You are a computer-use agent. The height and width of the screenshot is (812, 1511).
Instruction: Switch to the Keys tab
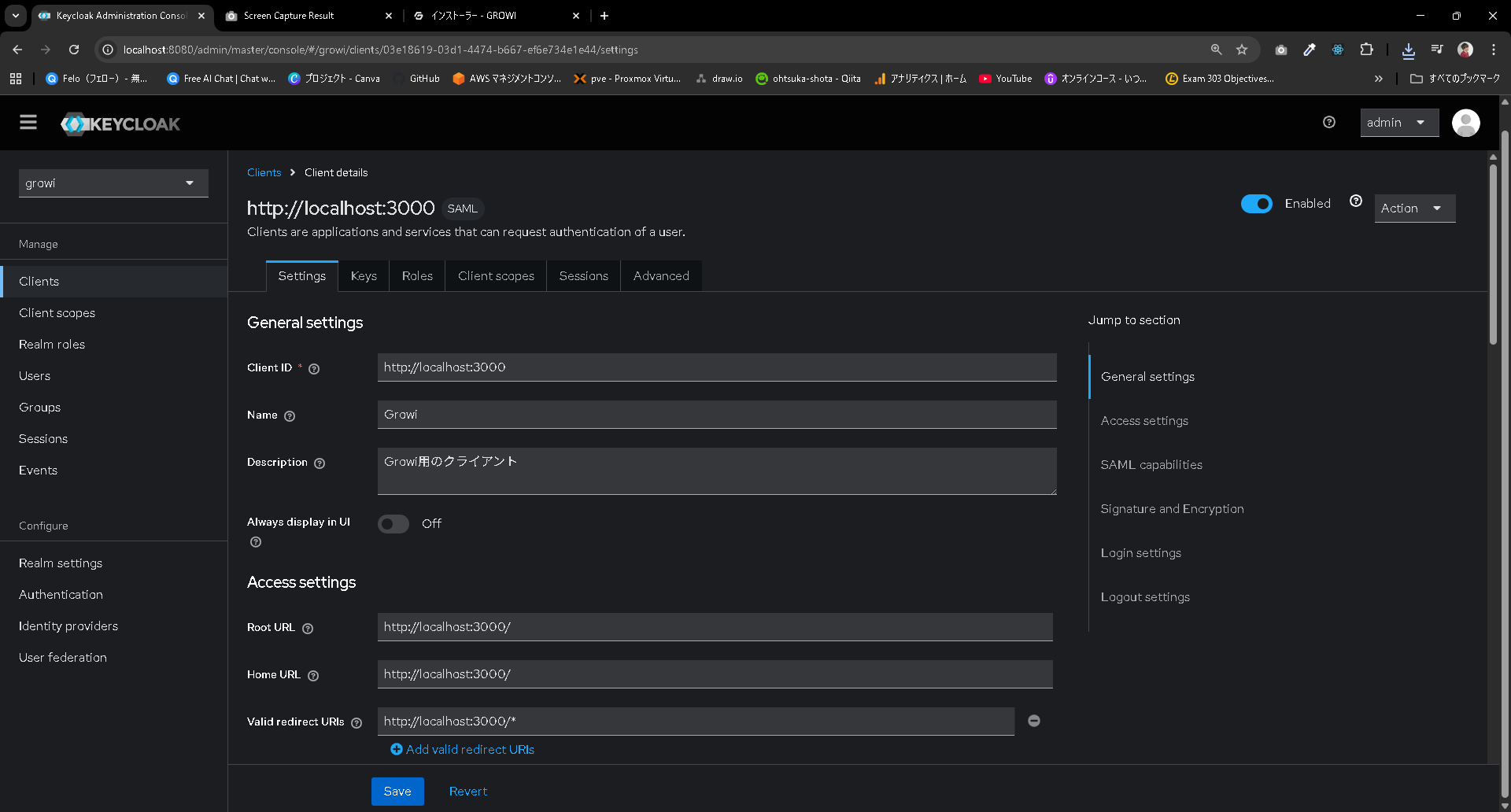pos(364,276)
